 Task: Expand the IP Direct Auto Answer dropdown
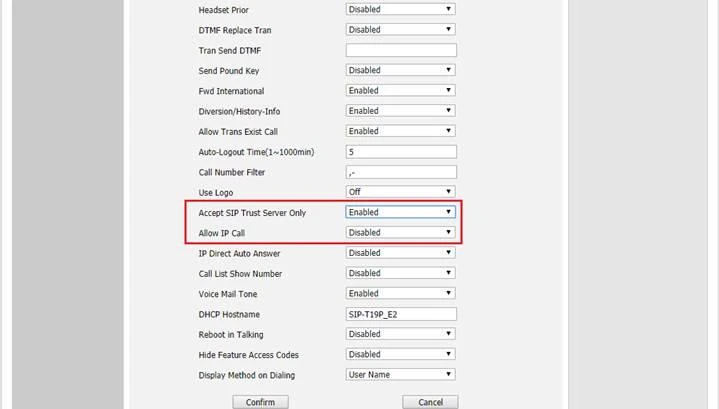point(400,253)
